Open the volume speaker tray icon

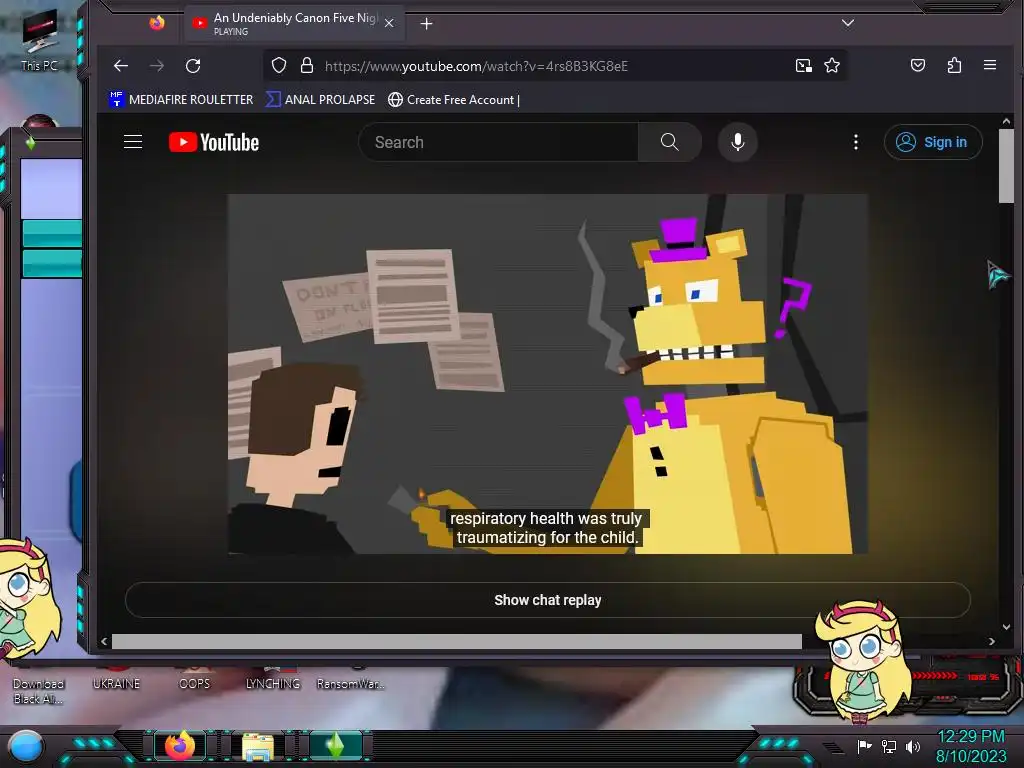coord(912,746)
